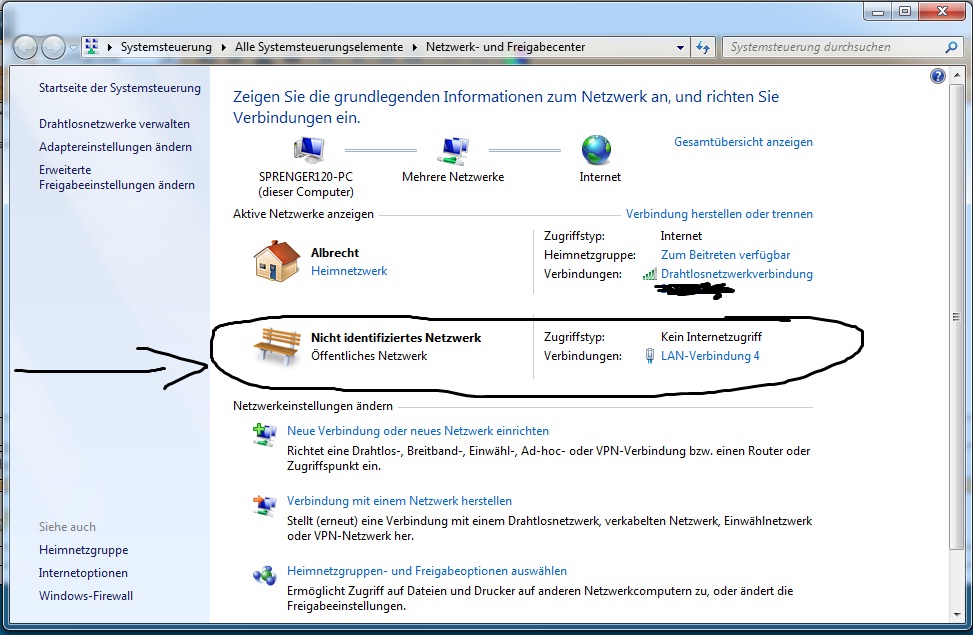This screenshot has width=973, height=635.
Task: Expand the Systemsteuerung breadcrumb arrow
Action: 223,47
